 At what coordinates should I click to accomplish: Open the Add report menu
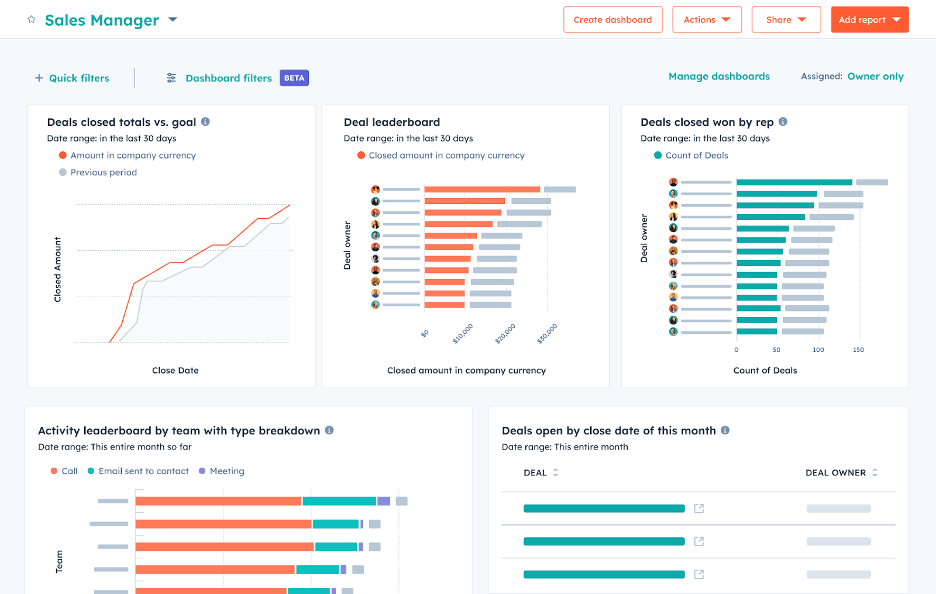click(869, 19)
